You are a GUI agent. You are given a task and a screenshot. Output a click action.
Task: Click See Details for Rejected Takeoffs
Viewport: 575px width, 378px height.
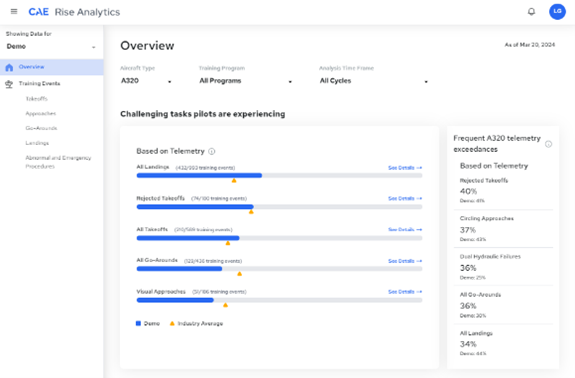(405, 198)
